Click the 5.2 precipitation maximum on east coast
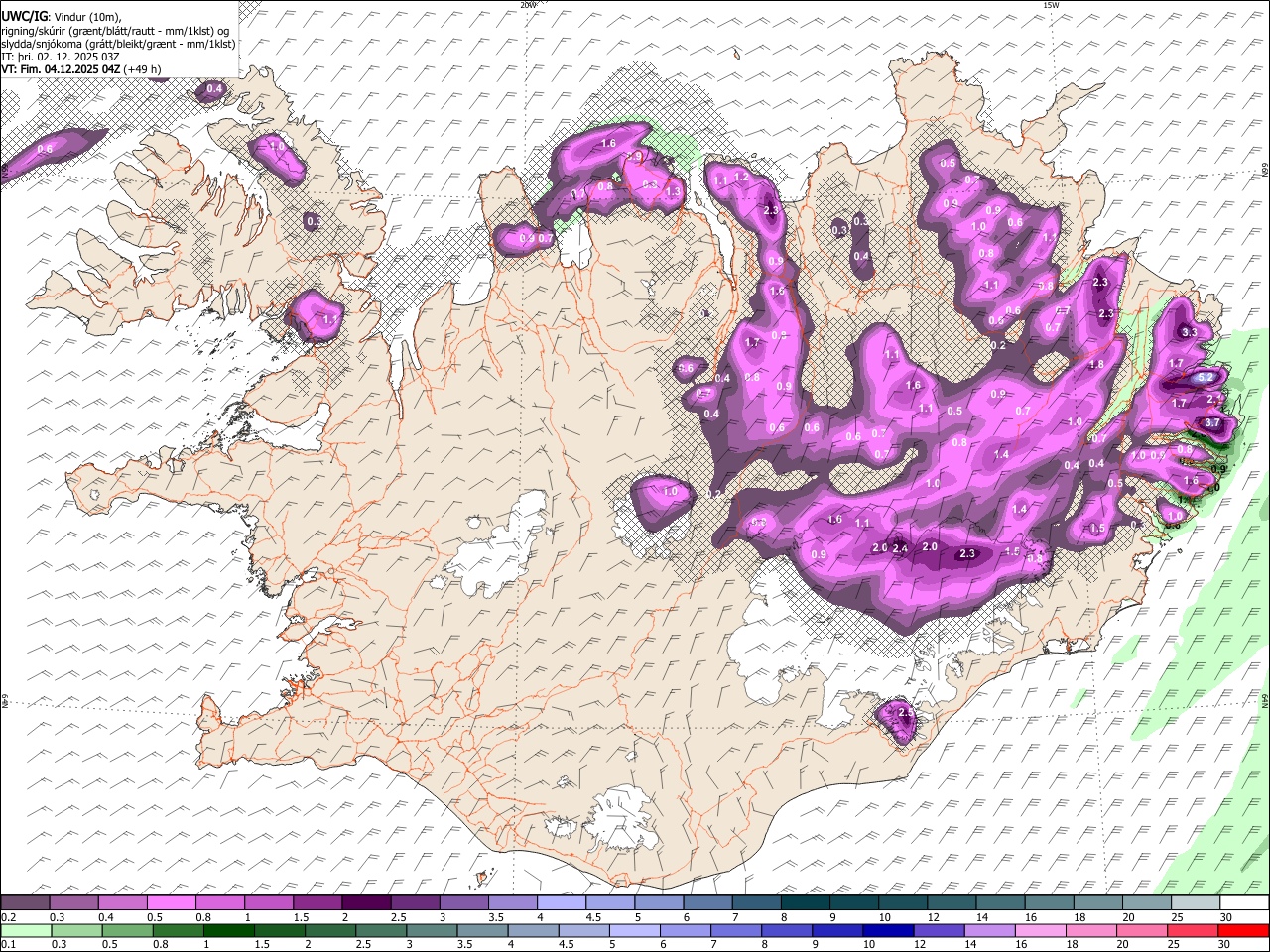The width and height of the screenshot is (1270, 952). [1206, 378]
